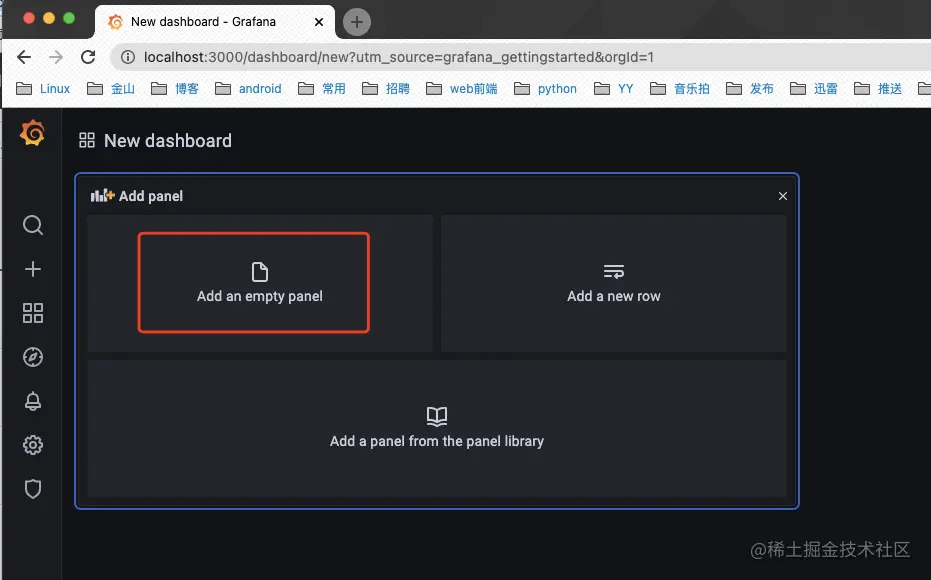Viewport: 931px width, 580px height.
Task: Open the 常用 bookmark folder
Action: [322, 88]
